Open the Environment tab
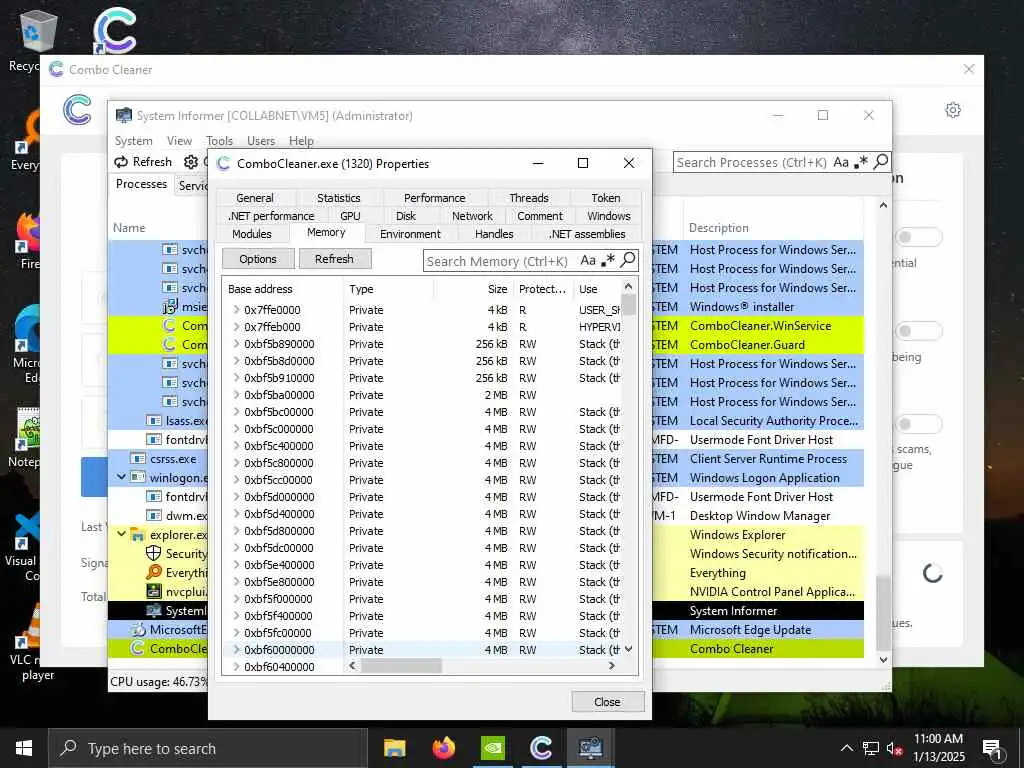Viewport: 1024px width, 768px height. (410, 234)
